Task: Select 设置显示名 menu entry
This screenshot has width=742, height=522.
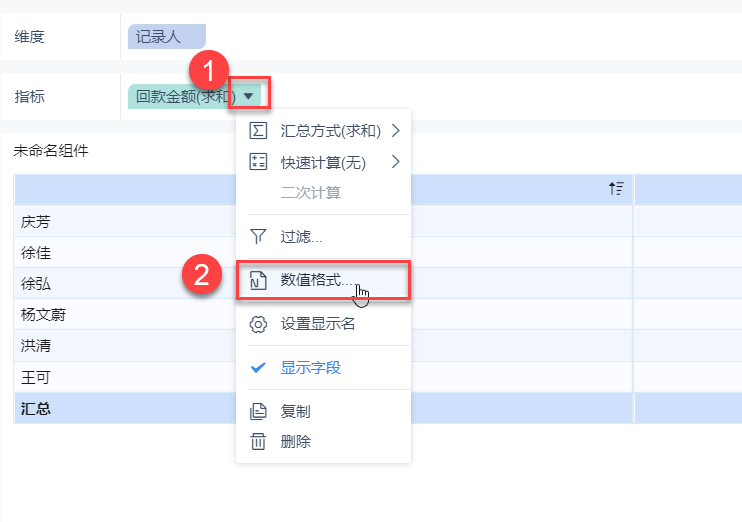Action: [318, 324]
